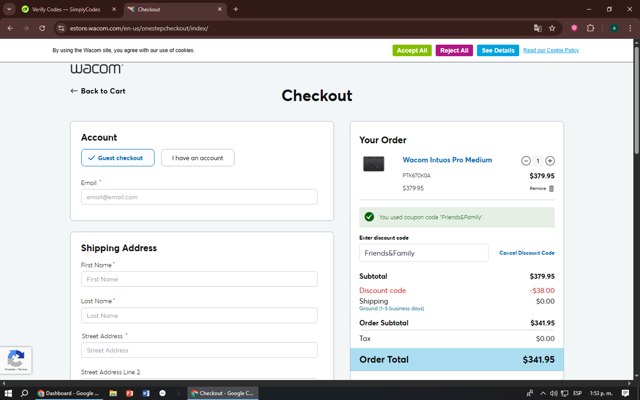
Task: Go Back to Cart
Action: click(98, 91)
